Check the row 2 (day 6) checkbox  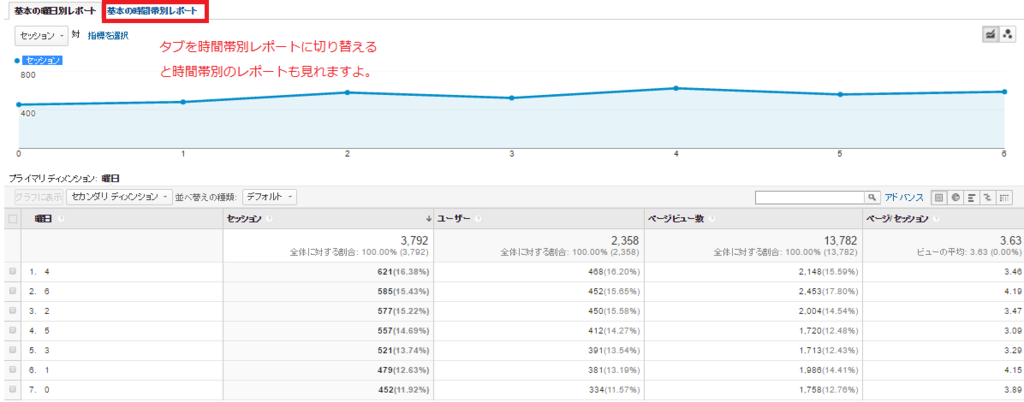point(12,290)
